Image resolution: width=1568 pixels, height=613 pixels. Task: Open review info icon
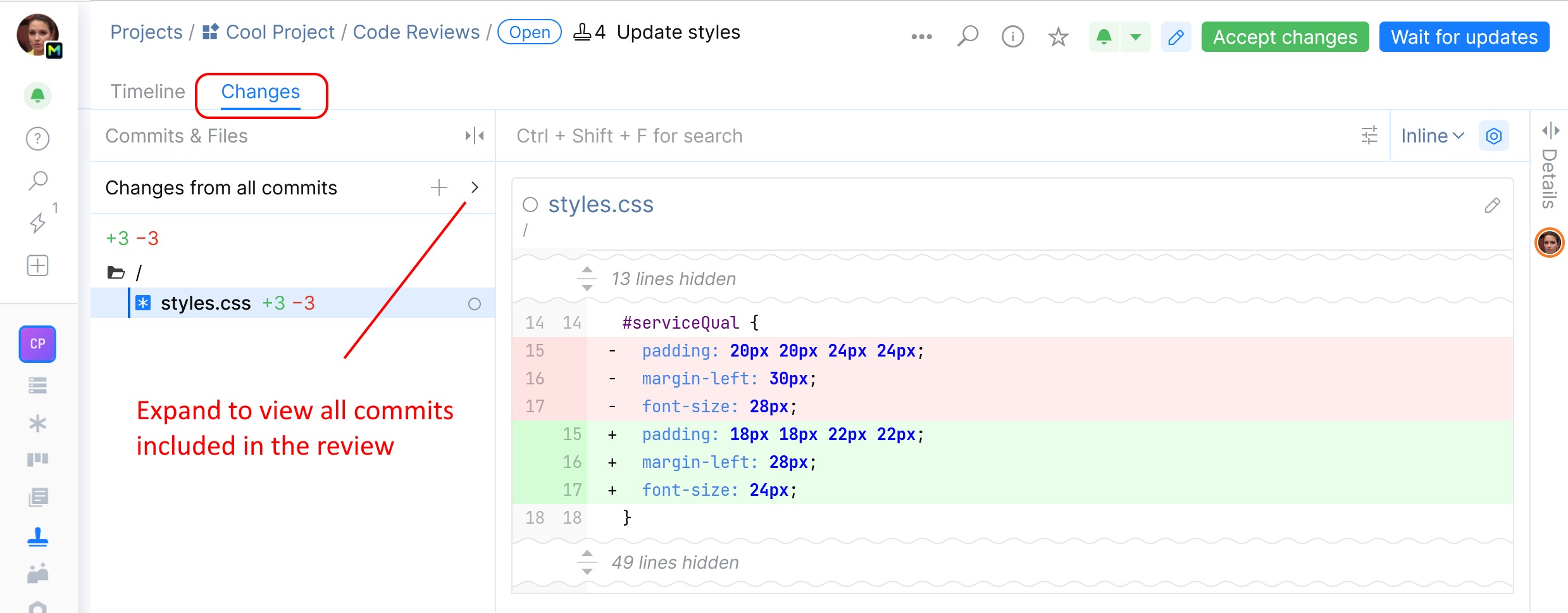click(1012, 37)
